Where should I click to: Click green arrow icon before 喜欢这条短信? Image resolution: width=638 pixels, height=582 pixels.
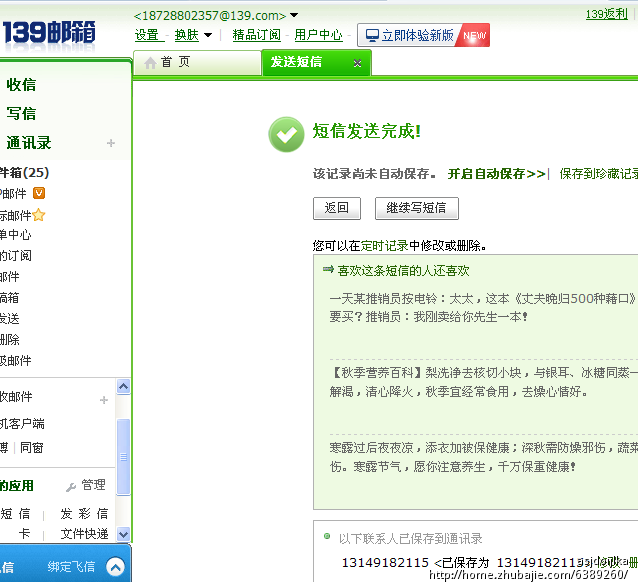pos(328,269)
